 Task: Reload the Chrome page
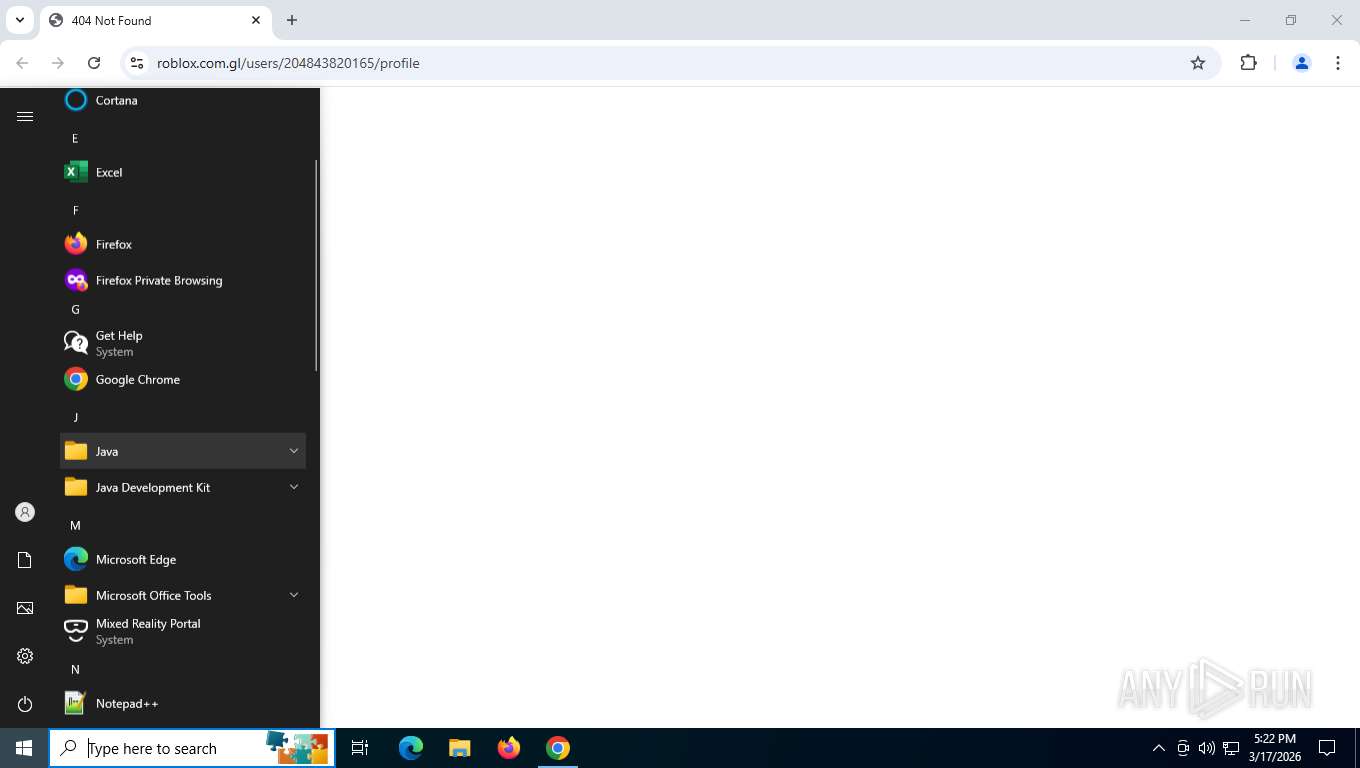click(94, 63)
